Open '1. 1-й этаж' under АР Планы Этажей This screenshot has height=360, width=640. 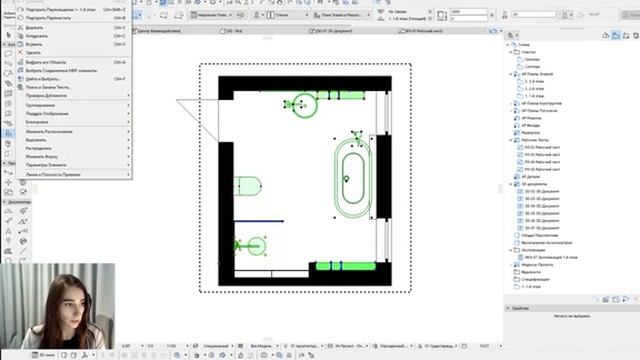534,96
